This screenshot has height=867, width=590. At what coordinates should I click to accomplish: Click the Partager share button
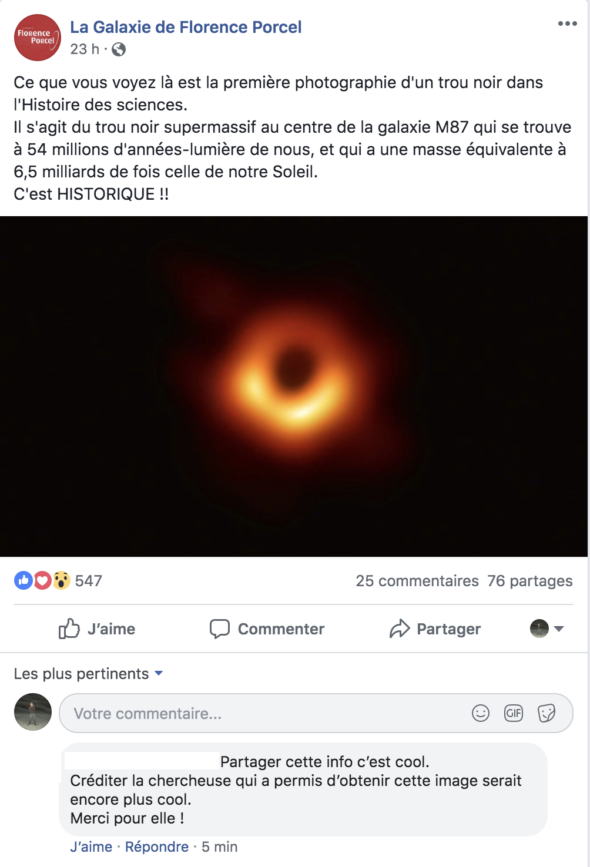coord(435,629)
